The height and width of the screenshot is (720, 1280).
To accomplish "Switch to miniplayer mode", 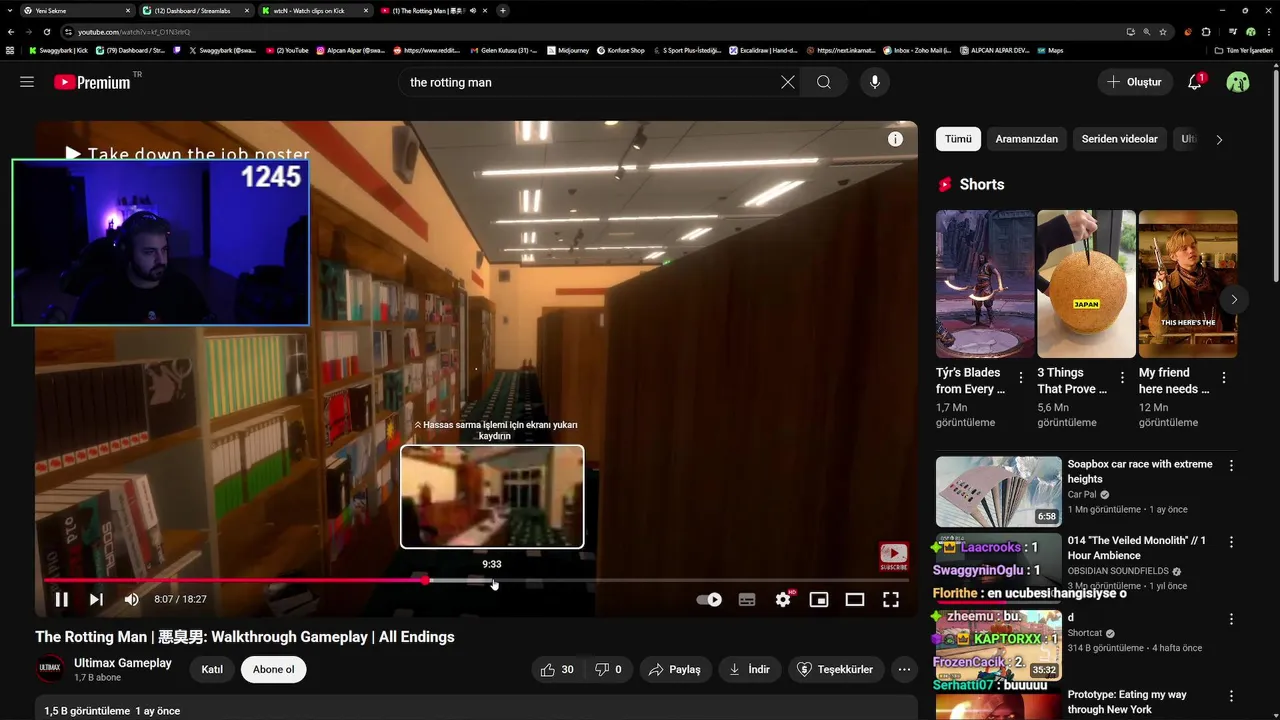I will point(819,600).
